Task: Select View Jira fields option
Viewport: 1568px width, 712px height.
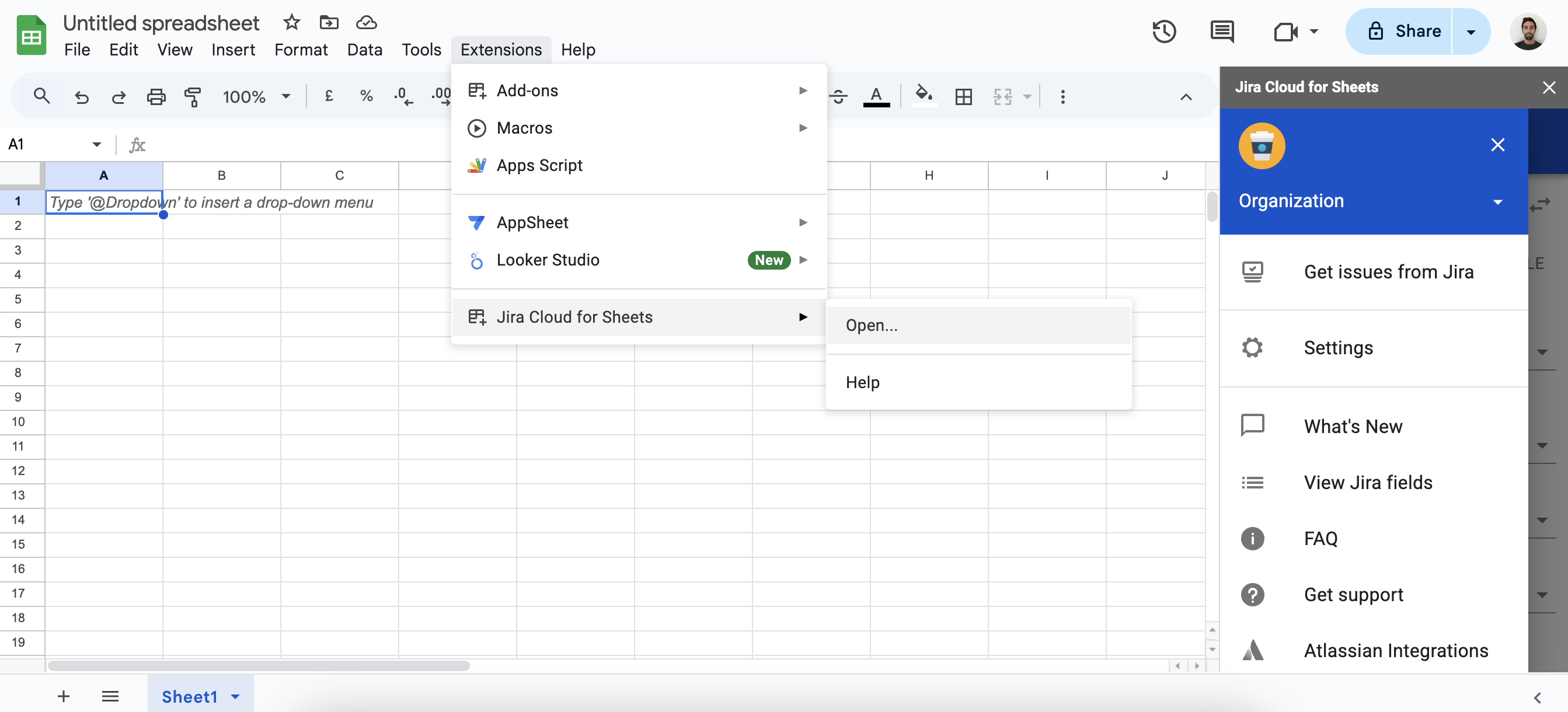Action: coord(1368,482)
